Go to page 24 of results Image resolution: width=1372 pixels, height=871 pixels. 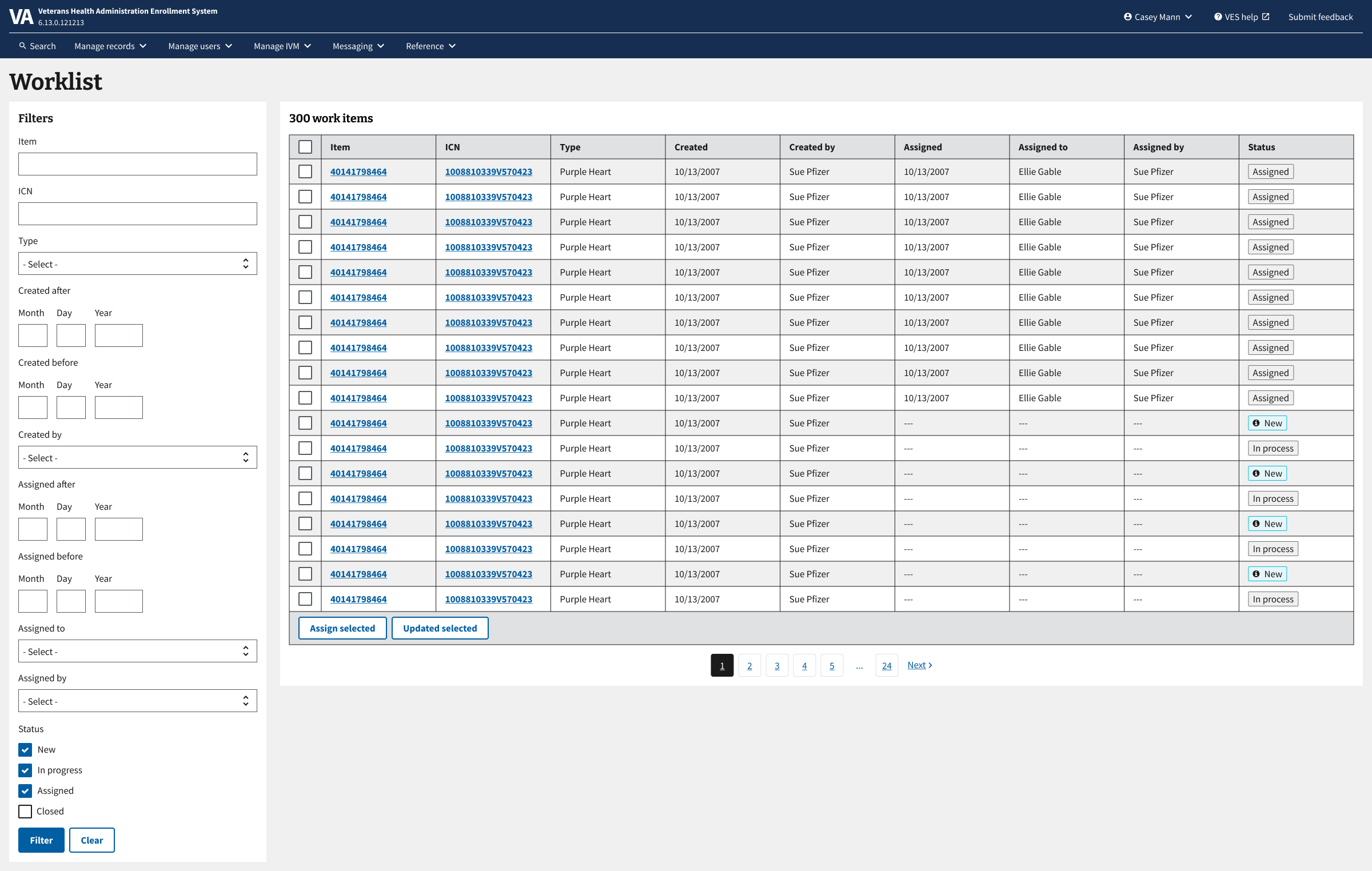(886, 666)
